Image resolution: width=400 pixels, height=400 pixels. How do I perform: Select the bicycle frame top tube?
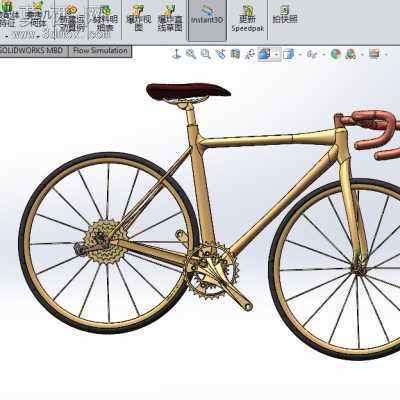(x=267, y=139)
